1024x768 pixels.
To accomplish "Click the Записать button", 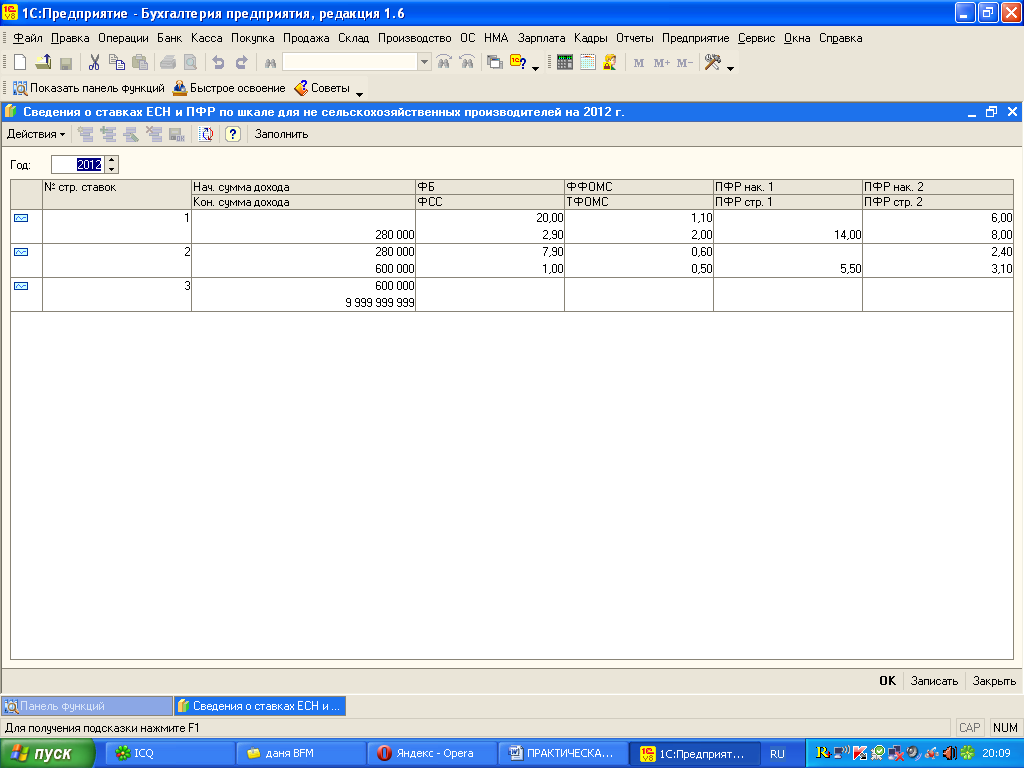I will (934, 680).
